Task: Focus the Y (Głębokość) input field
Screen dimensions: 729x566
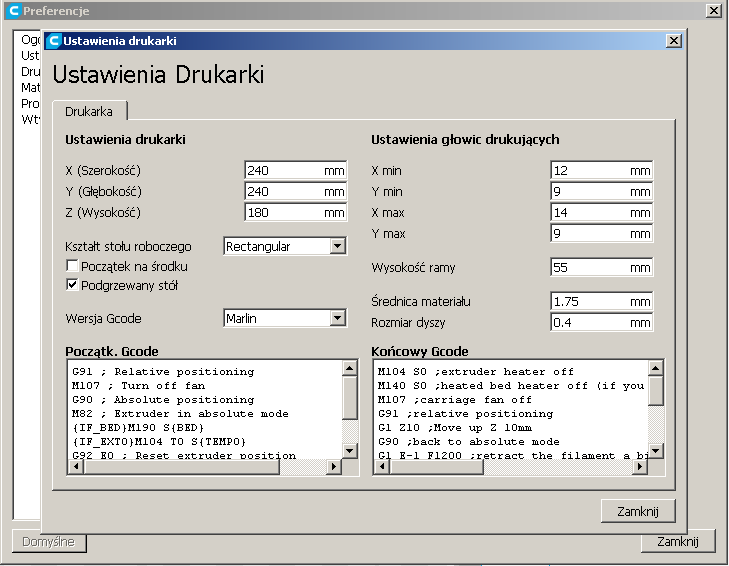Action: click(x=296, y=191)
